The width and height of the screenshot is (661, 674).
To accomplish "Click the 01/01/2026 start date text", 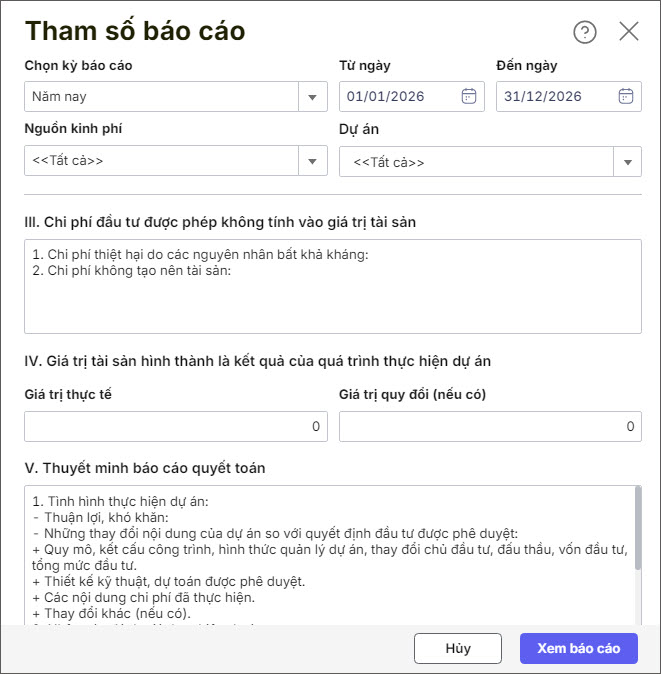I will [385, 97].
